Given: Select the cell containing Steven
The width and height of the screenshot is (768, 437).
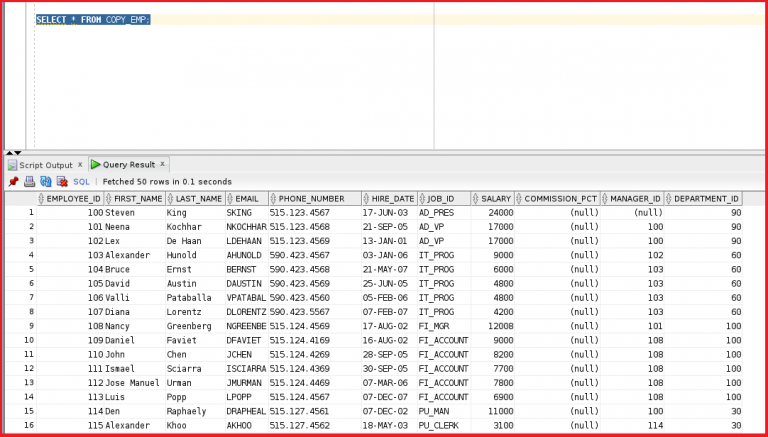Looking at the screenshot, I should (135, 213).
